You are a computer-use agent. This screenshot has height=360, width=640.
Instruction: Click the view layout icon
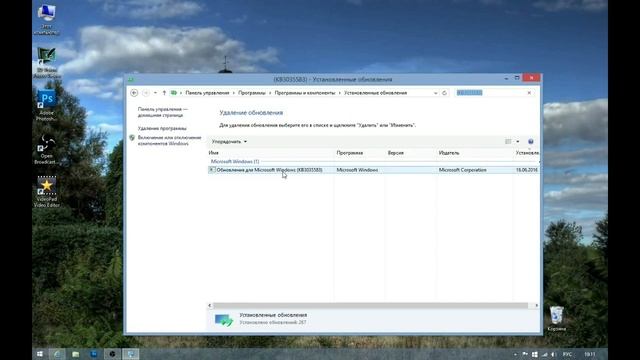pyautogui.click(x=508, y=142)
